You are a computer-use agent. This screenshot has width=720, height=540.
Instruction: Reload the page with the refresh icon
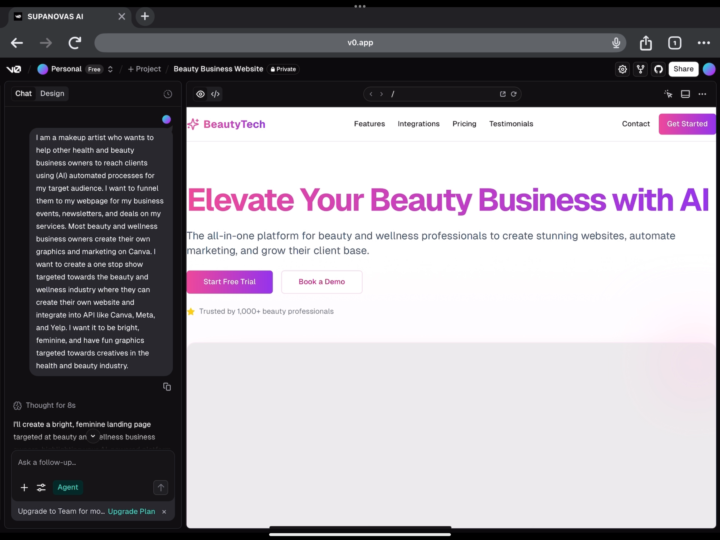[75, 43]
